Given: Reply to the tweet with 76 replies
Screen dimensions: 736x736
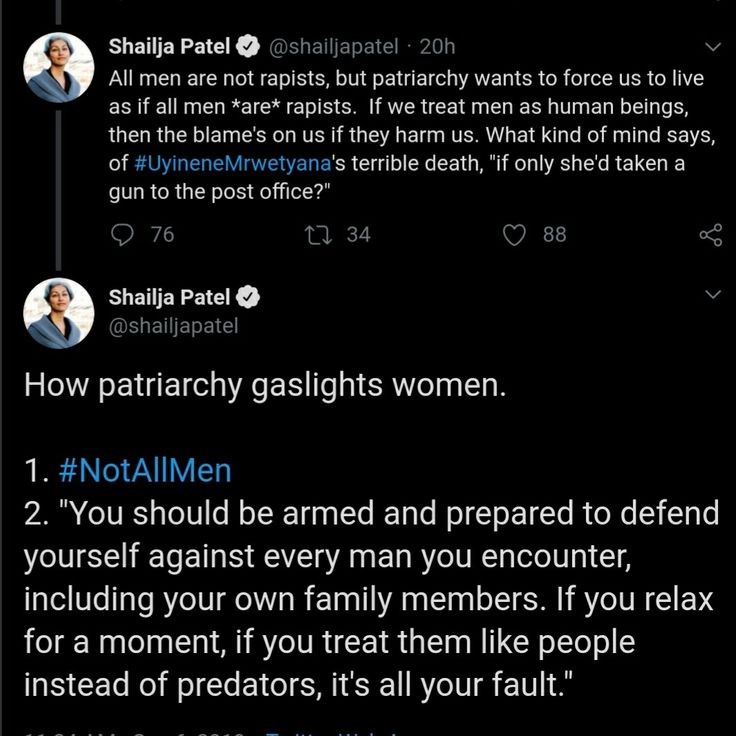Looking at the screenshot, I should tap(120, 234).
